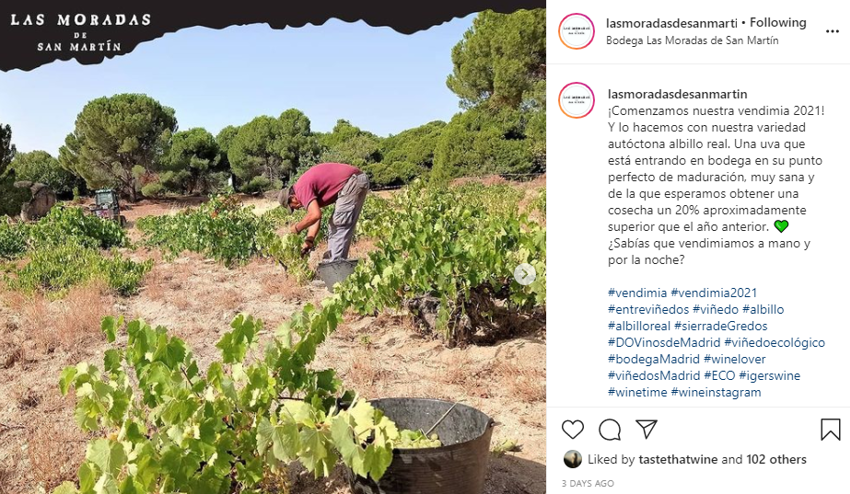Open caption author profile avatar
This screenshot has width=850, height=494.
click(x=576, y=100)
